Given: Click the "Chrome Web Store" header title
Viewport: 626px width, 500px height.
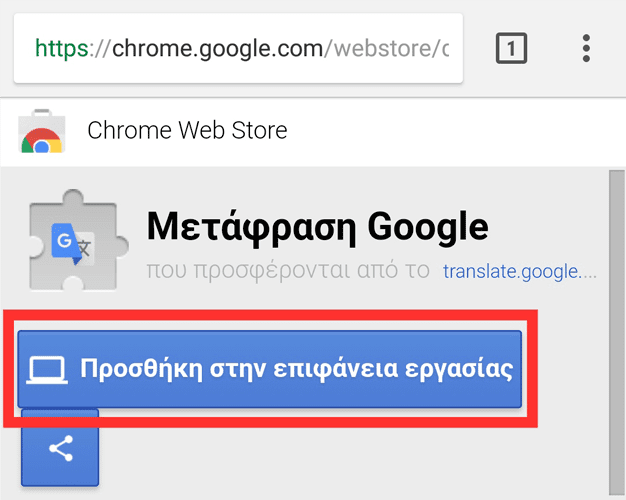Looking at the screenshot, I should coord(187,130).
